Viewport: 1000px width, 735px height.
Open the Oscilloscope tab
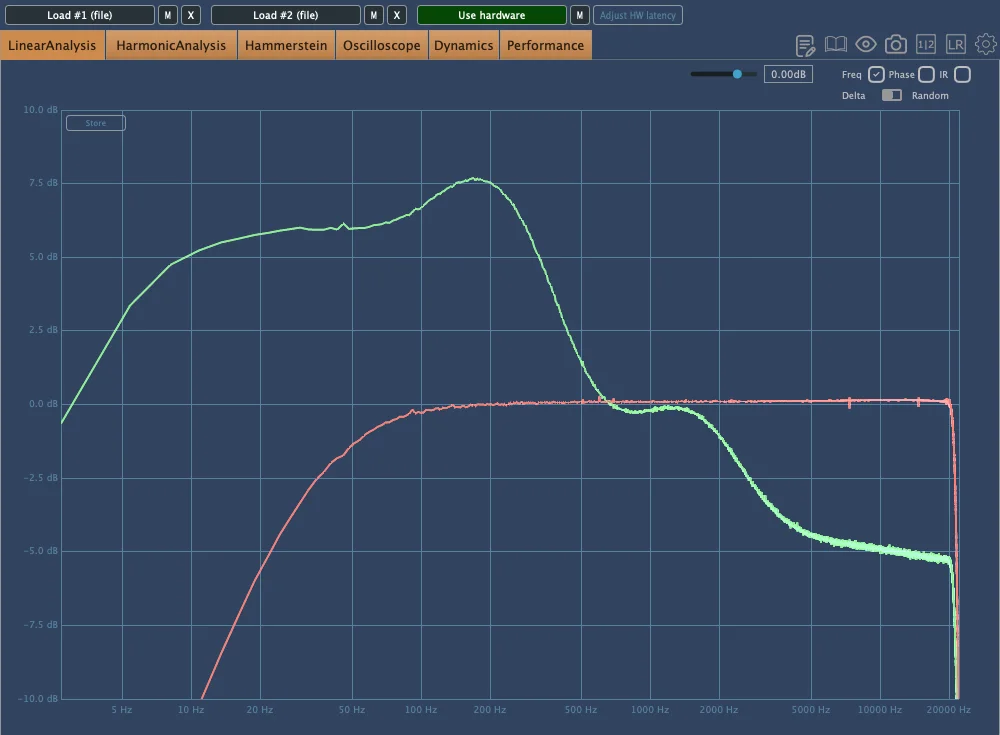coord(381,46)
